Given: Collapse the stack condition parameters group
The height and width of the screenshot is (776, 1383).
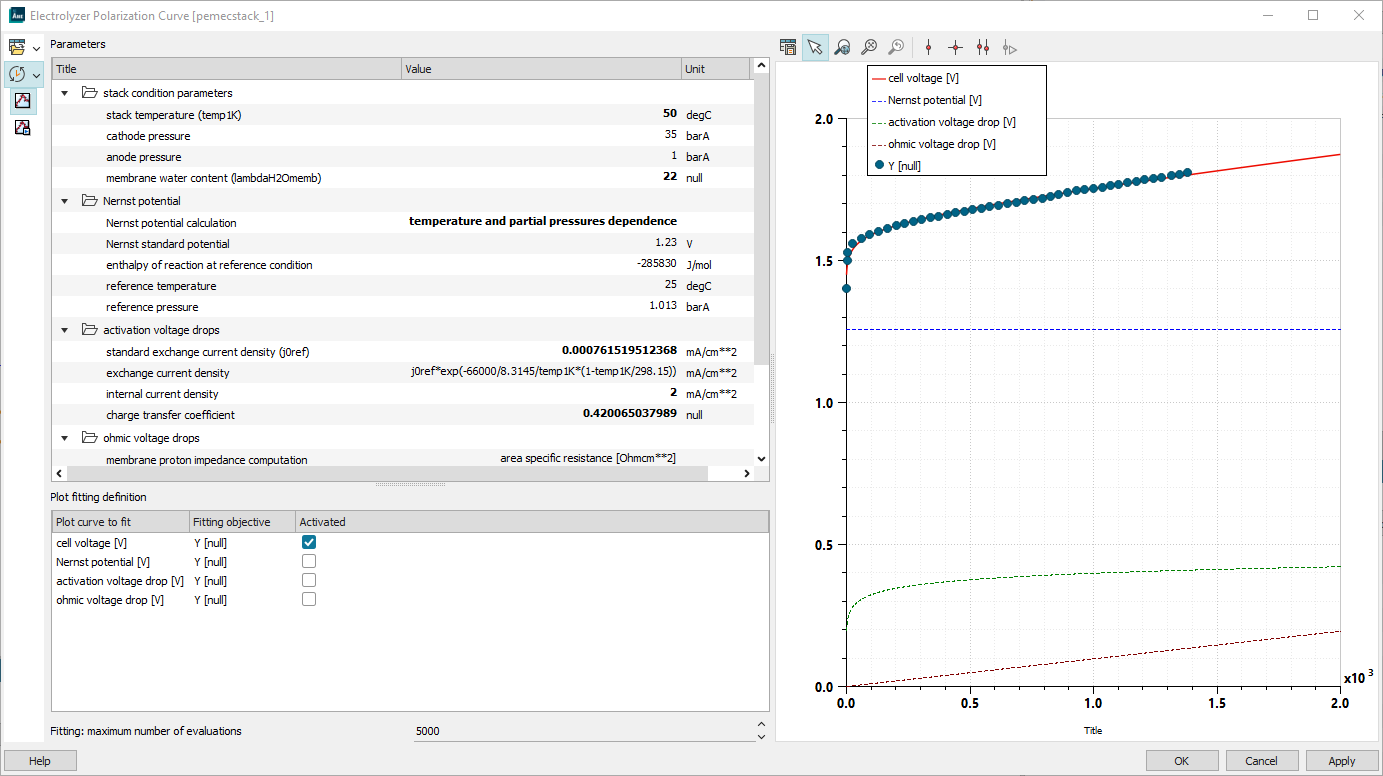Looking at the screenshot, I should (65, 93).
